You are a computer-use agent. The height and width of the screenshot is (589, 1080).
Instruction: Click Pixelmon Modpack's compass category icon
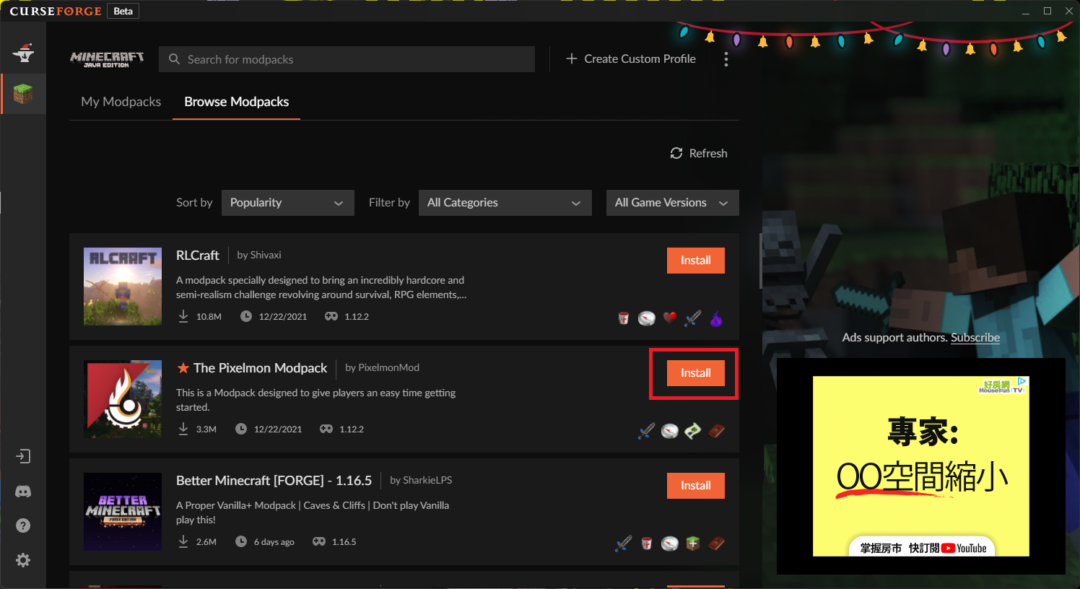click(x=669, y=431)
